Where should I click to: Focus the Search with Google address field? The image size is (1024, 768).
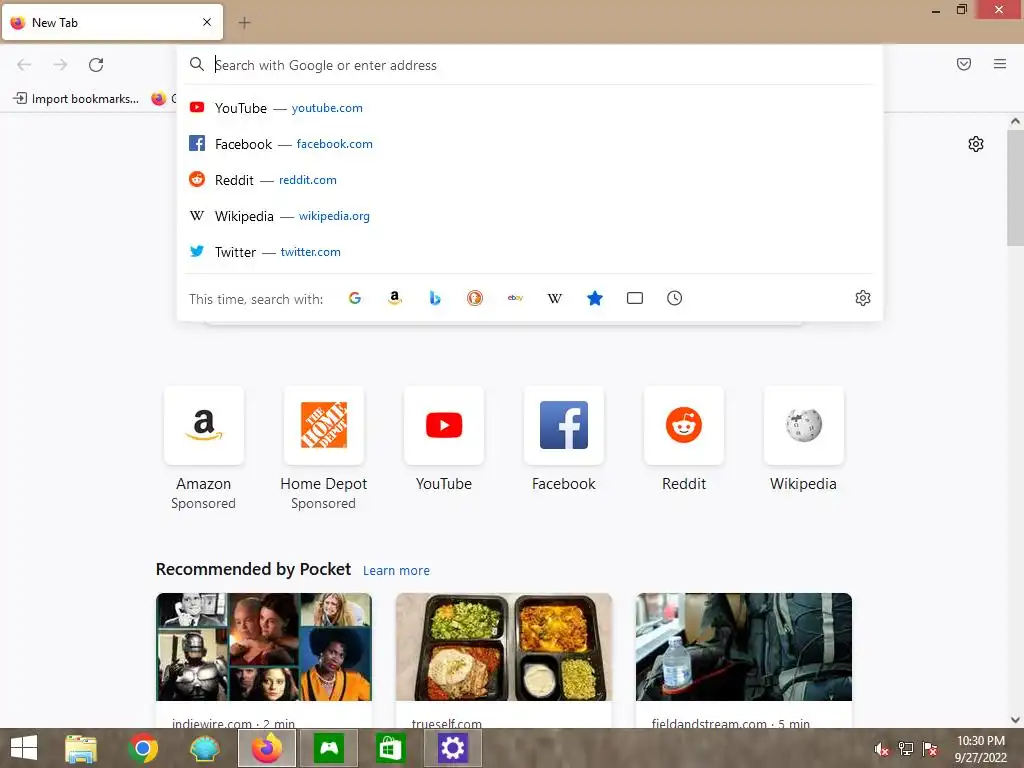(530, 65)
